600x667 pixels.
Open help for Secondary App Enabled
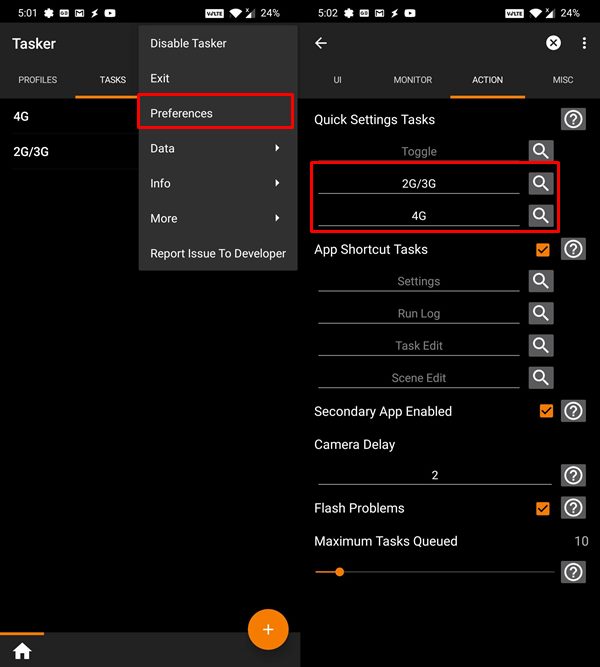pyautogui.click(x=573, y=411)
